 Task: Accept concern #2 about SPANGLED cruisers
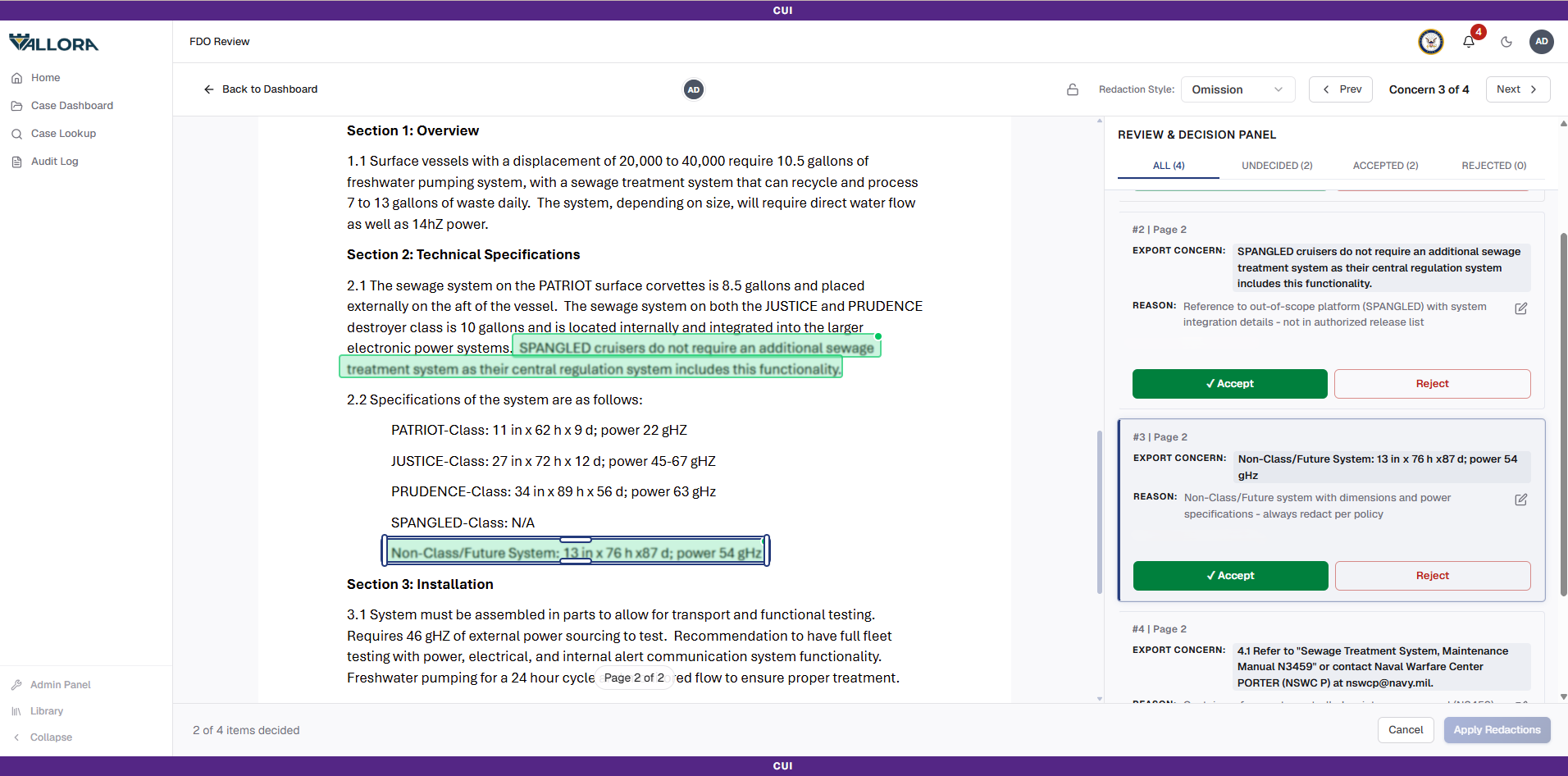click(x=1229, y=384)
